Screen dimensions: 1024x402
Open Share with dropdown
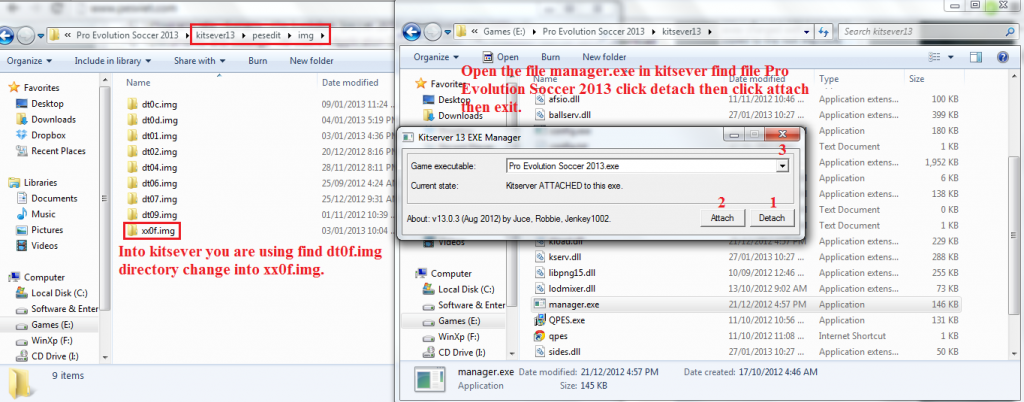pos(199,61)
